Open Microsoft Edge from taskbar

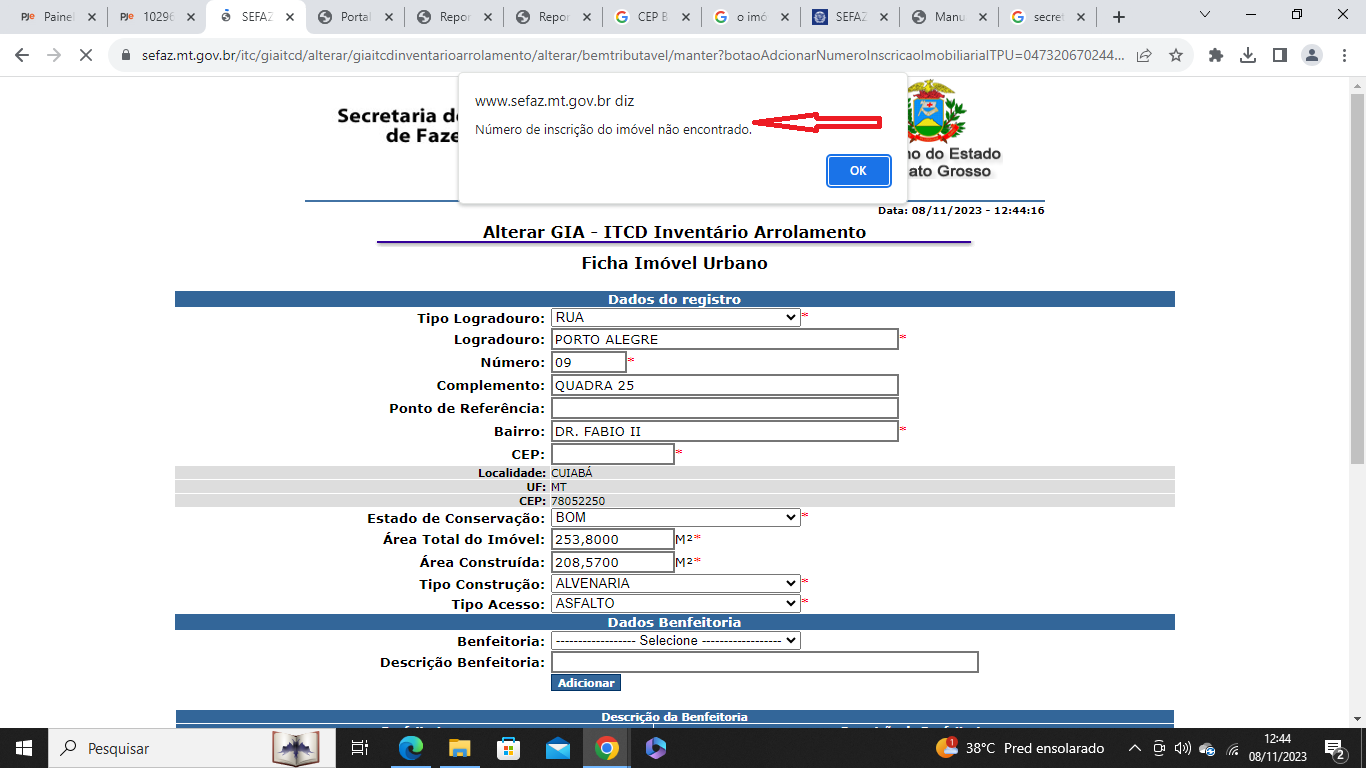click(x=410, y=748)
